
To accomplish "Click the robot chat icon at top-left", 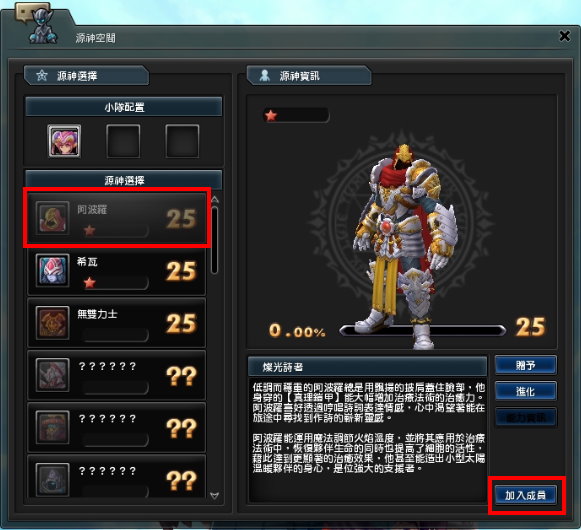I will tap(37, 22).
